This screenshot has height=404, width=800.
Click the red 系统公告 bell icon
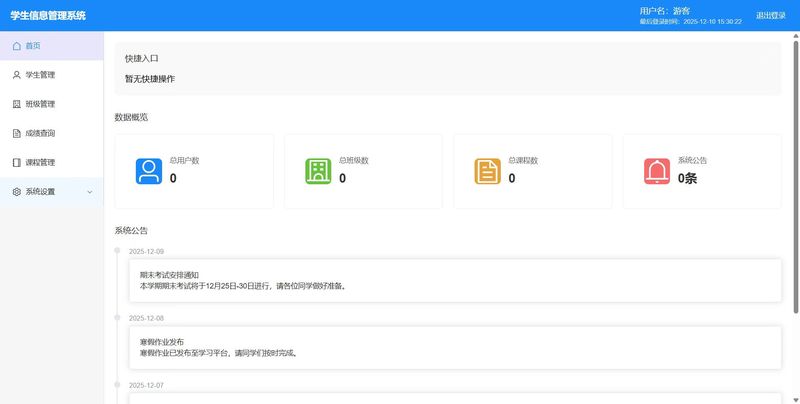[x=657, y=172]
